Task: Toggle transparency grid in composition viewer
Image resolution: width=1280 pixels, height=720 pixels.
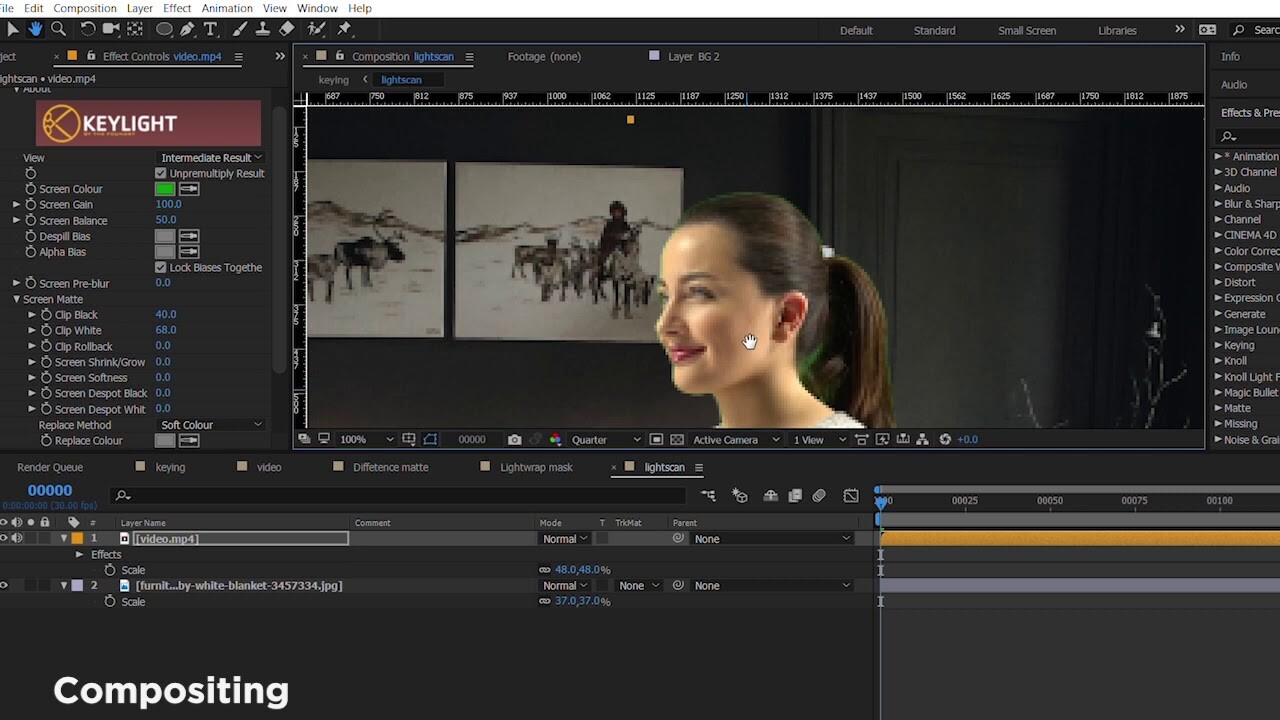Action: pos(677,440)
